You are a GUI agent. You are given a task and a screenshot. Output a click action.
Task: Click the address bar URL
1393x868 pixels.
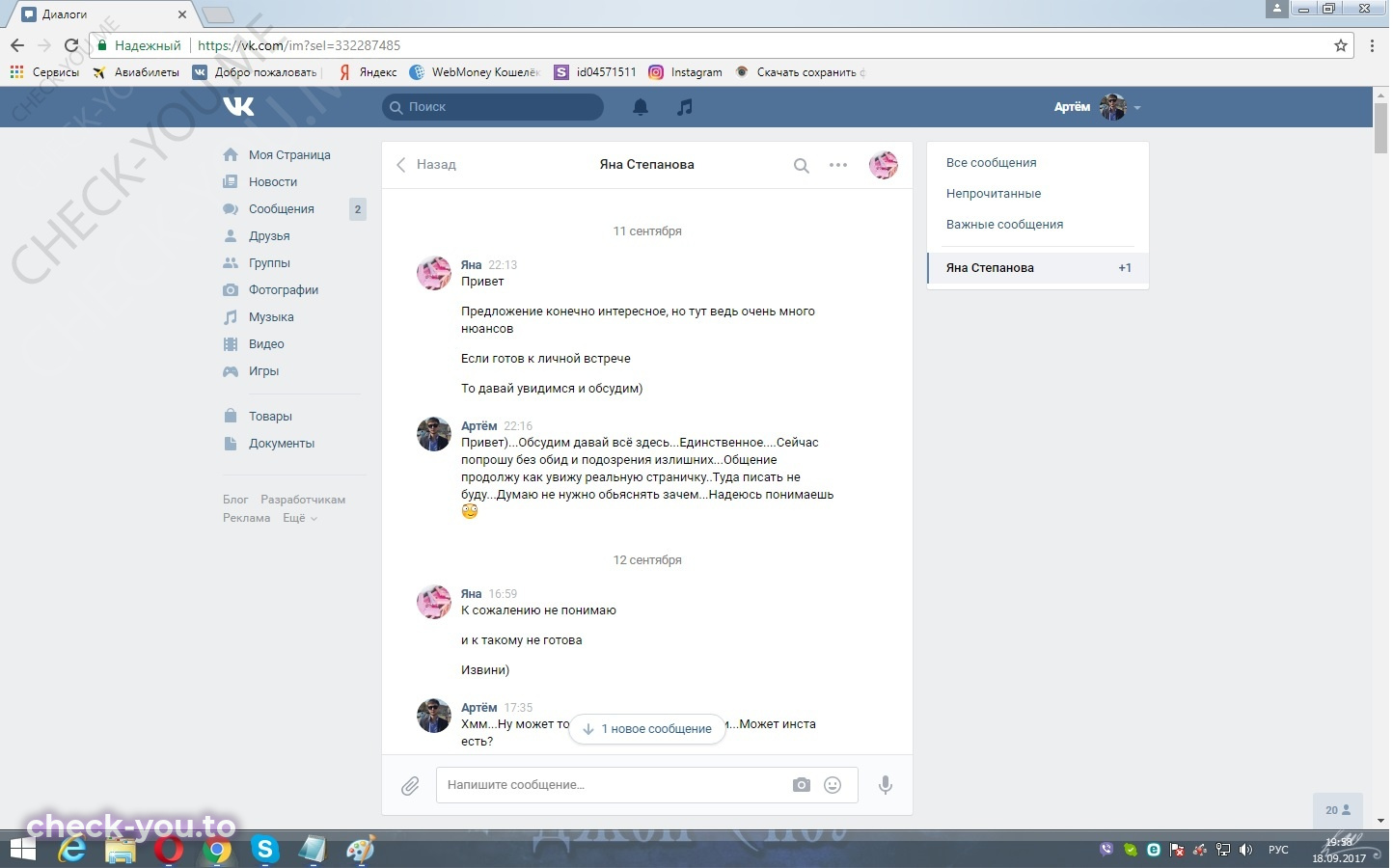[299, 45]
